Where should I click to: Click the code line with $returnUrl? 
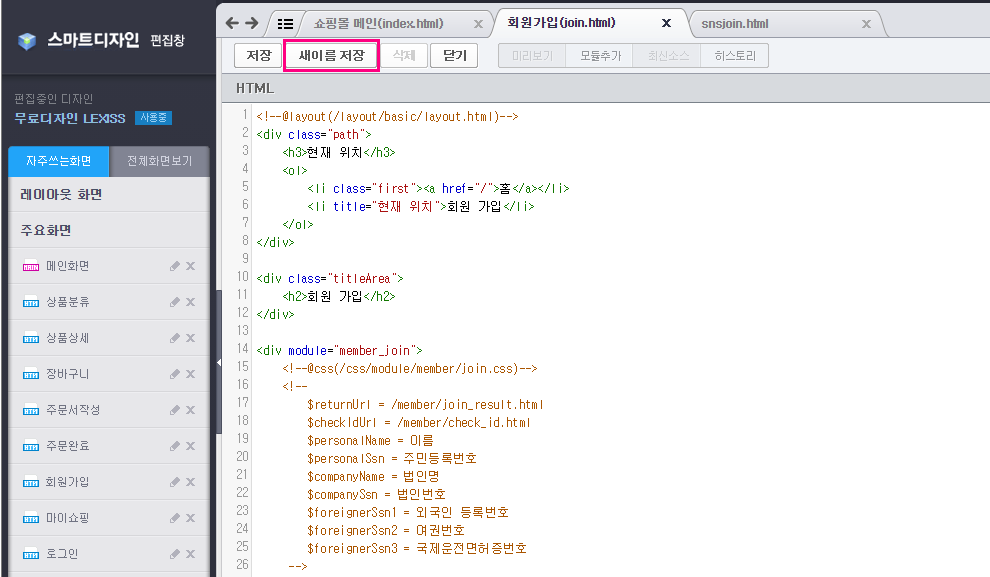[425, 405]
